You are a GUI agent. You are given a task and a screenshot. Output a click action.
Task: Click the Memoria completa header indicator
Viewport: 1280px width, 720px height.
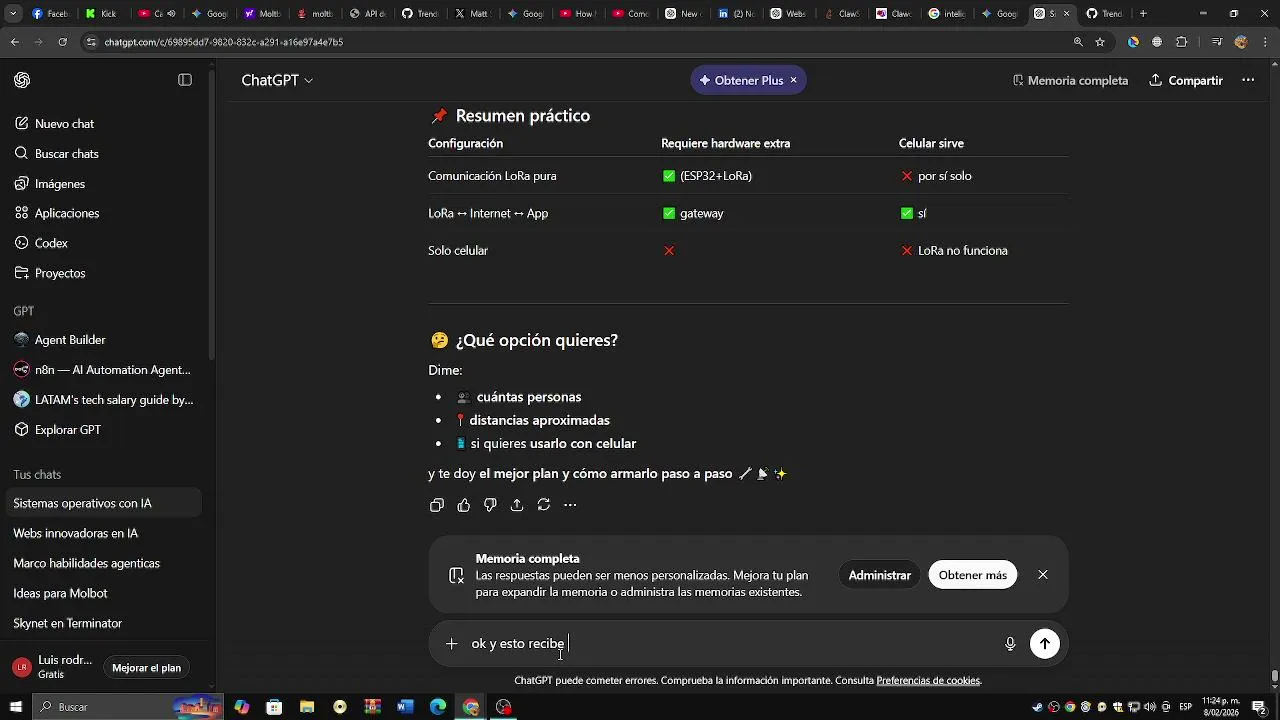[x=1070, y=80]
